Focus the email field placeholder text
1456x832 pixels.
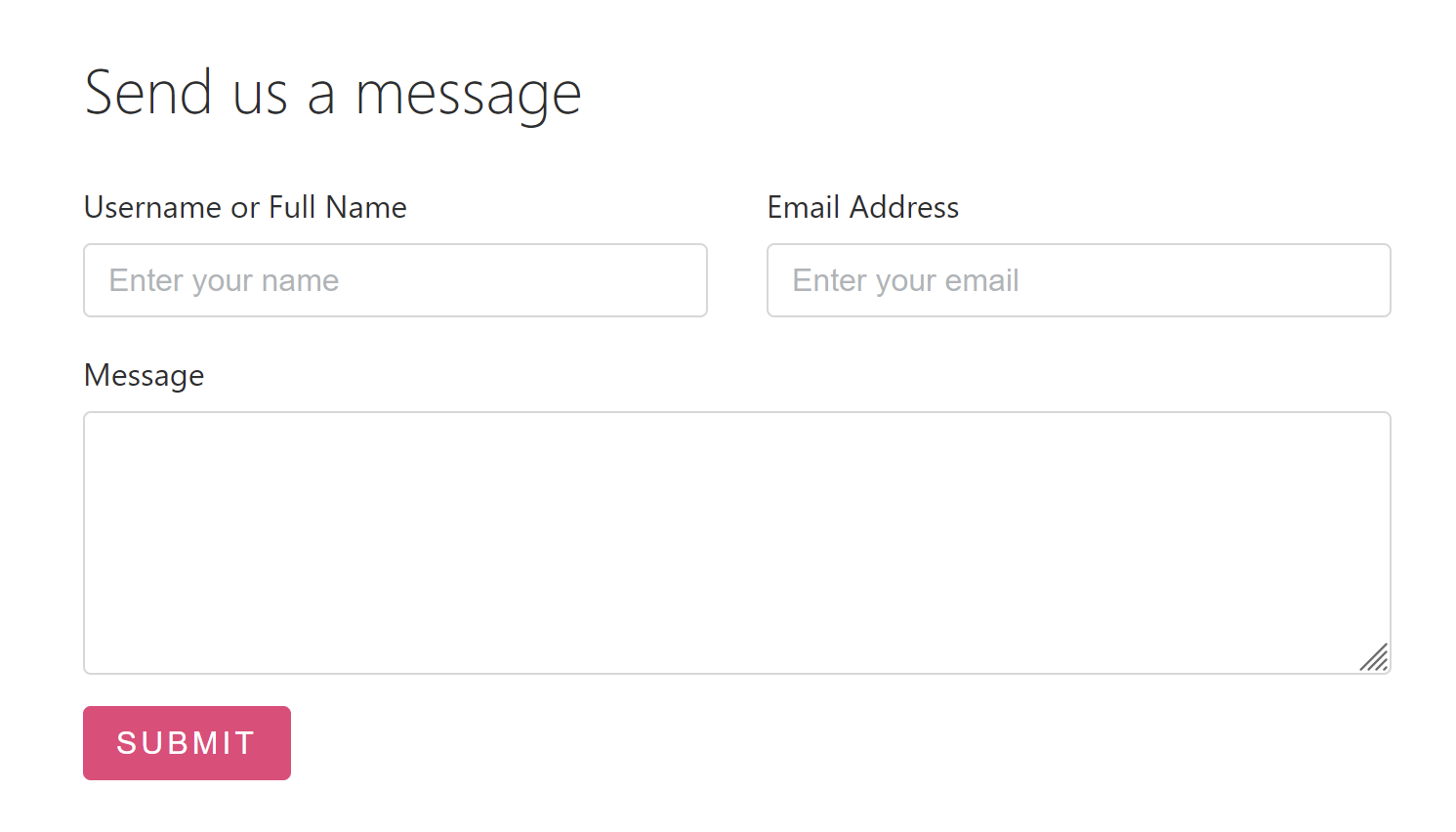point(906,280)
